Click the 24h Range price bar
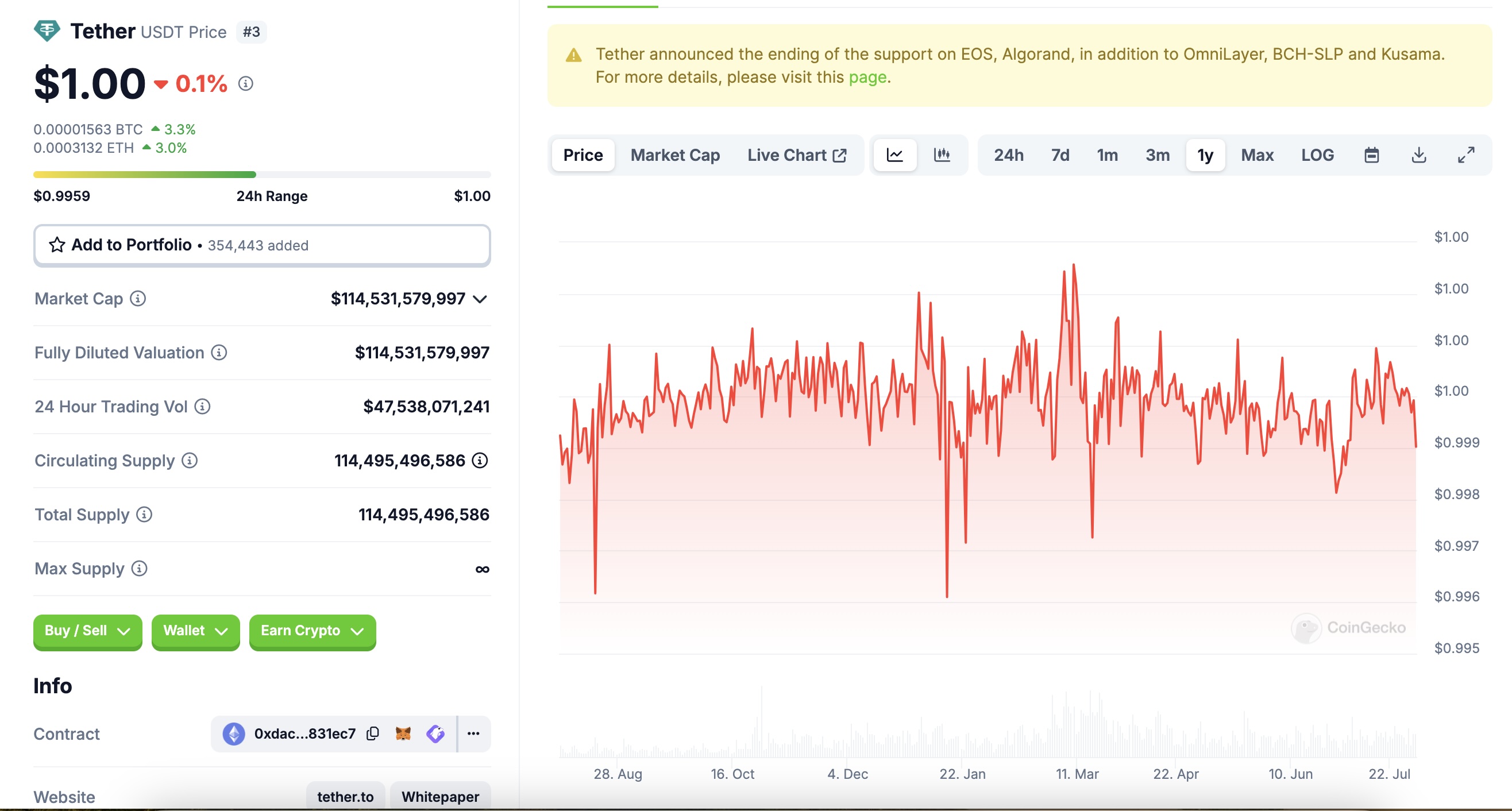Screen dimensions: 1512x811 click(262, 174)
